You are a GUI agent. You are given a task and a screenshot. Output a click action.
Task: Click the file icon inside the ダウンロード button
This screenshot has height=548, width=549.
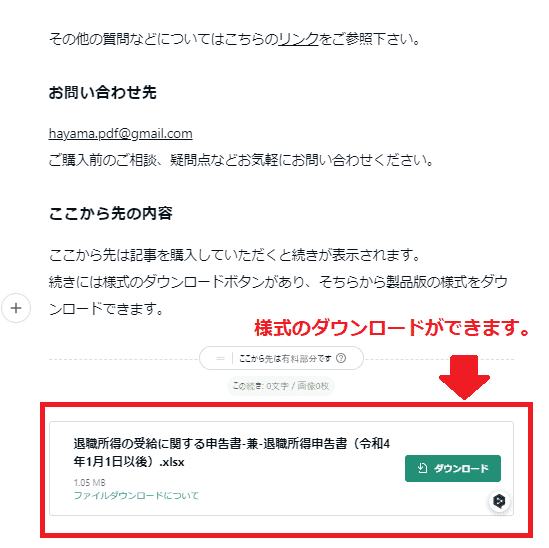(423, 468)
